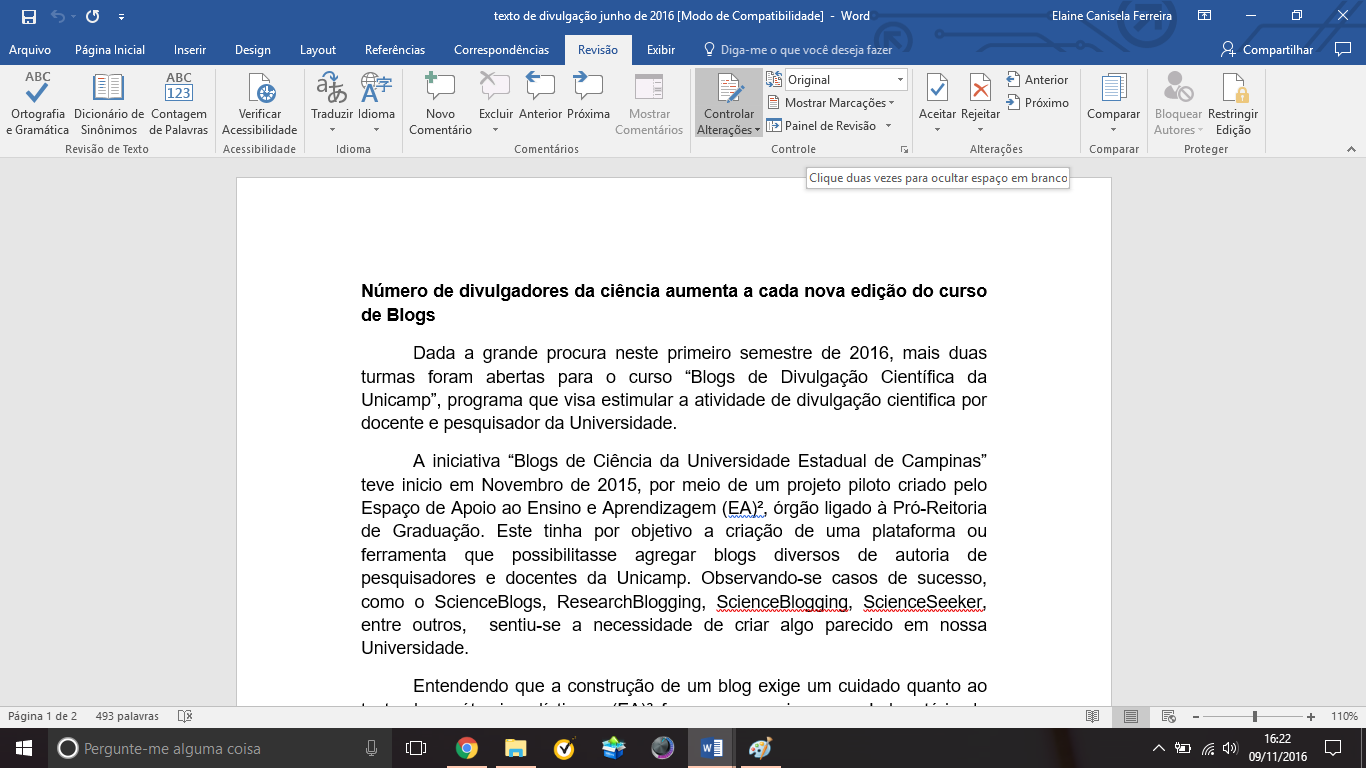Switch to the Referências tab
Screen dimensions: 1366x768
[x=395, y=50]
